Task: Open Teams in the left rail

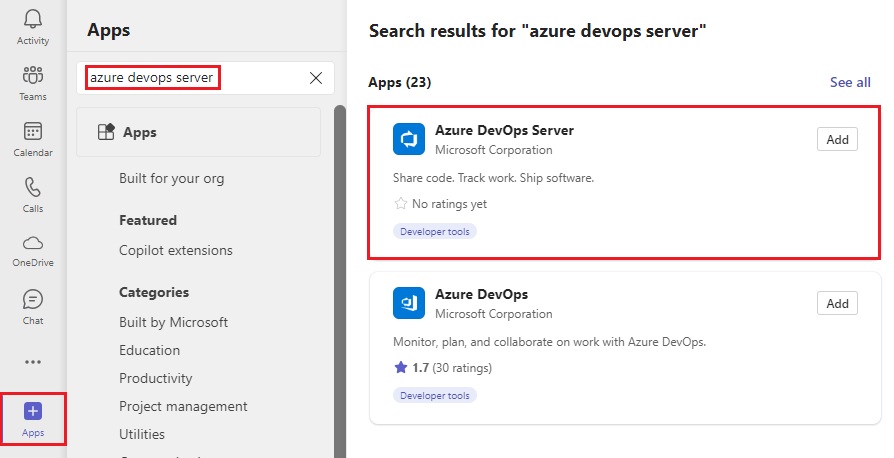Action: 33,76
